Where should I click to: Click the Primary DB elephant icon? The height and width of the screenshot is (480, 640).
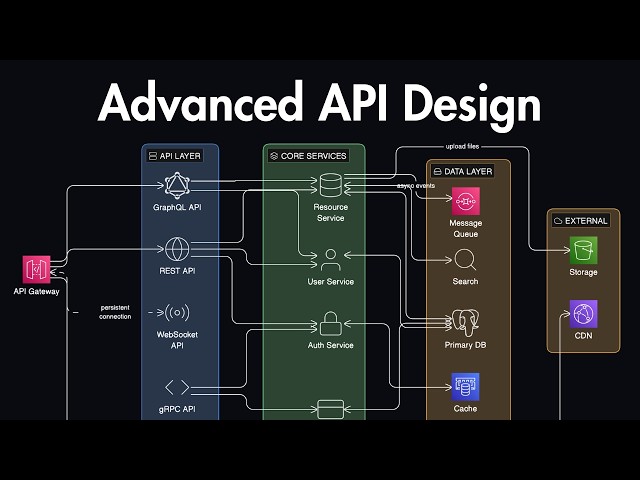point(465,322)
